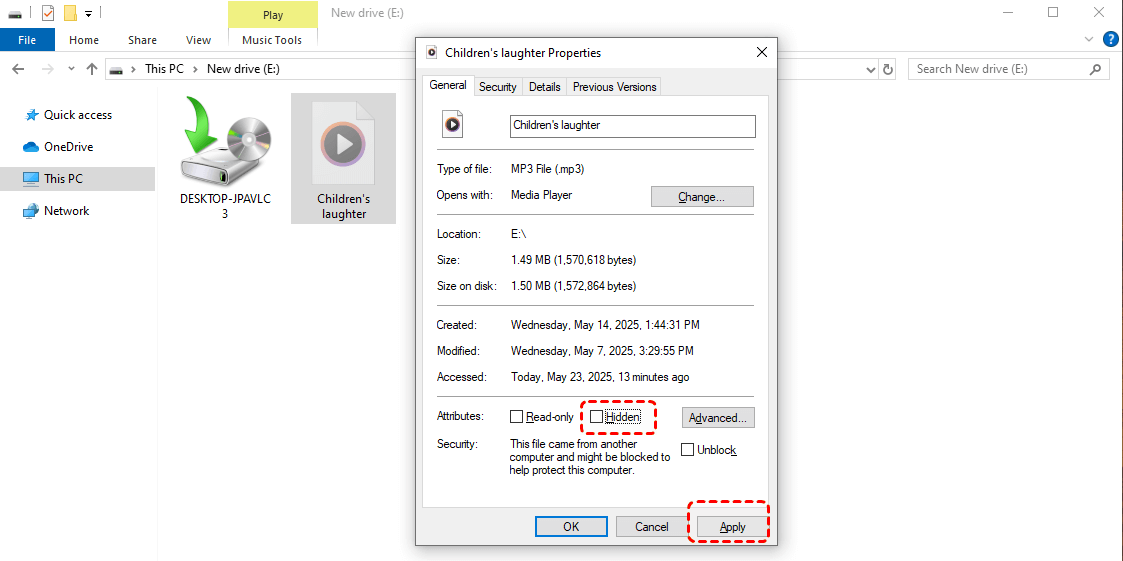Click the Change... button for Opens with
Image resolution: width=1123 pixels, height=561 pixels.
point(702,196)
